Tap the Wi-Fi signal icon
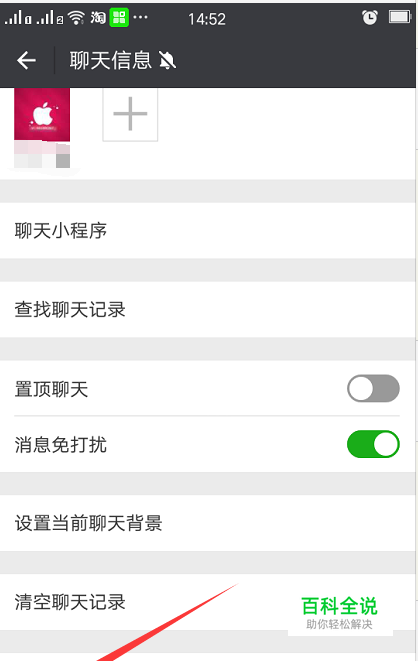Screen dimensions: 418x661 (76, 17)
